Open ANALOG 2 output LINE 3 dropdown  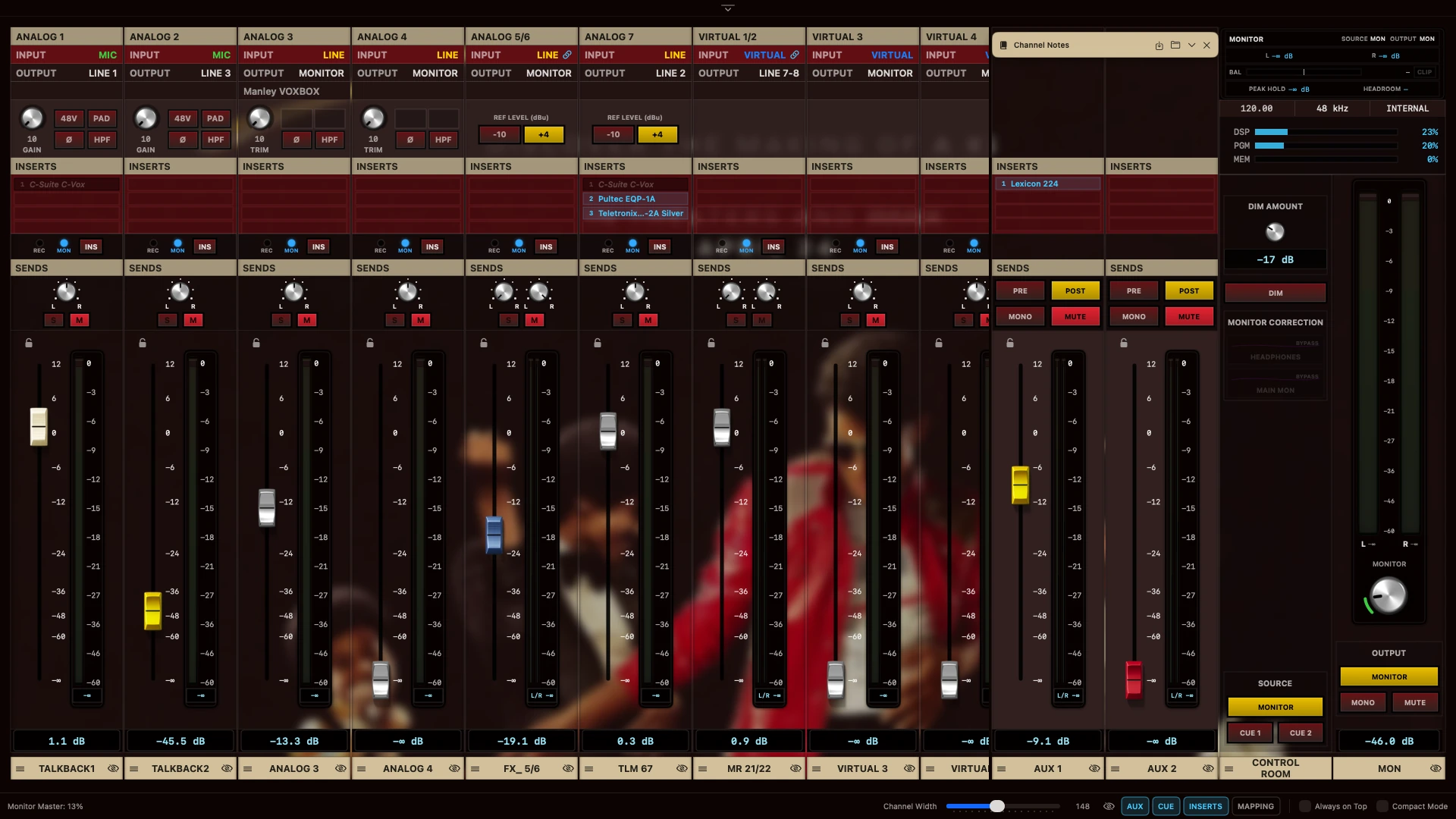pyautogui.click(x=215, y=73)
